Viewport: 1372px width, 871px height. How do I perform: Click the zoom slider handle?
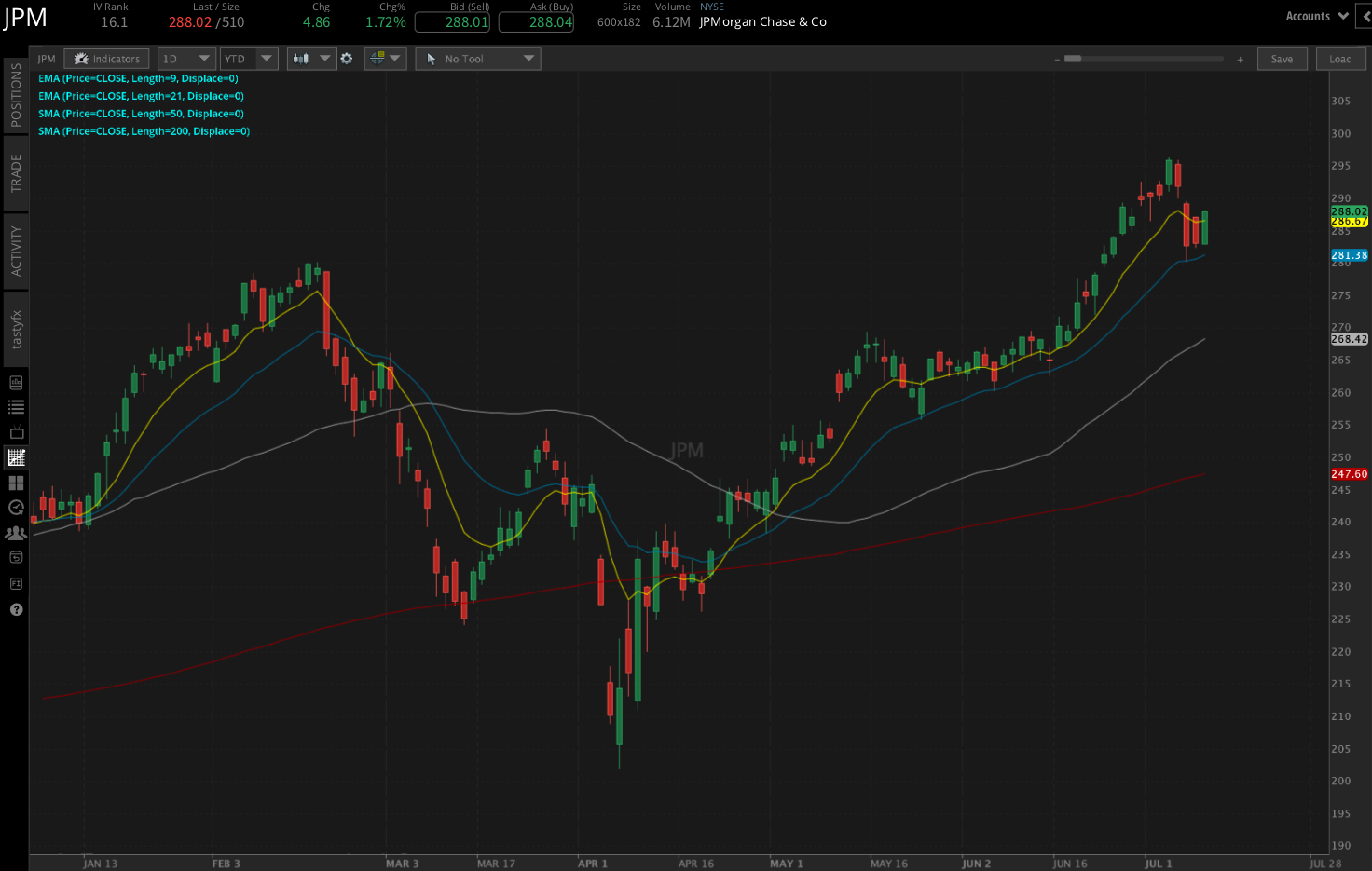(x=1073, y=59)
